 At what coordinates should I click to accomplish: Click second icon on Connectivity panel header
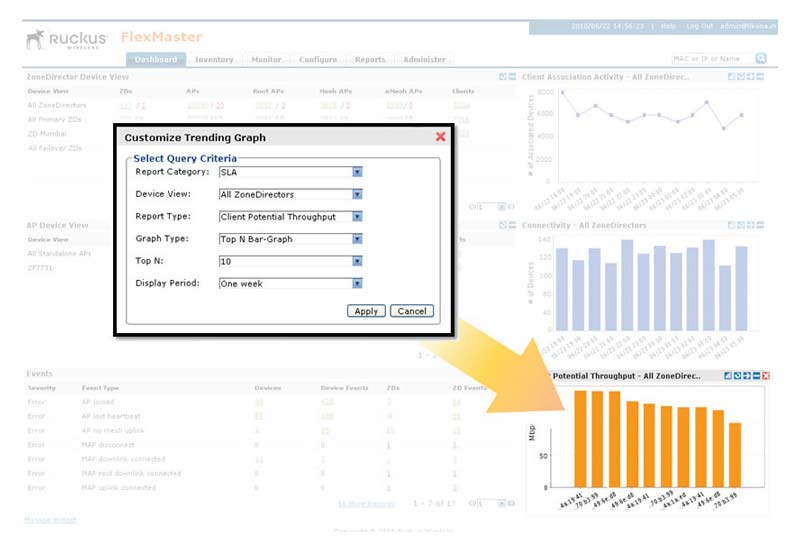741,225
